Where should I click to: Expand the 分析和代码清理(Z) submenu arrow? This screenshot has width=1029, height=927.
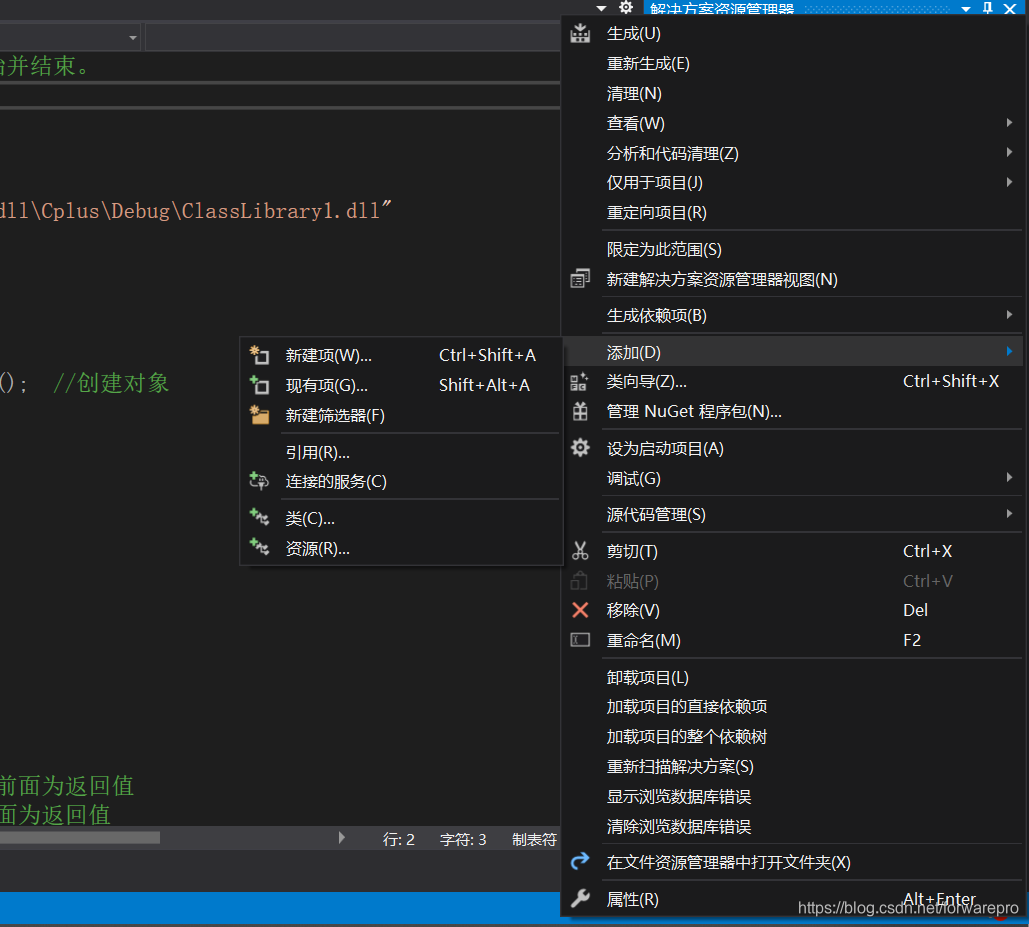coord(1009,152)
